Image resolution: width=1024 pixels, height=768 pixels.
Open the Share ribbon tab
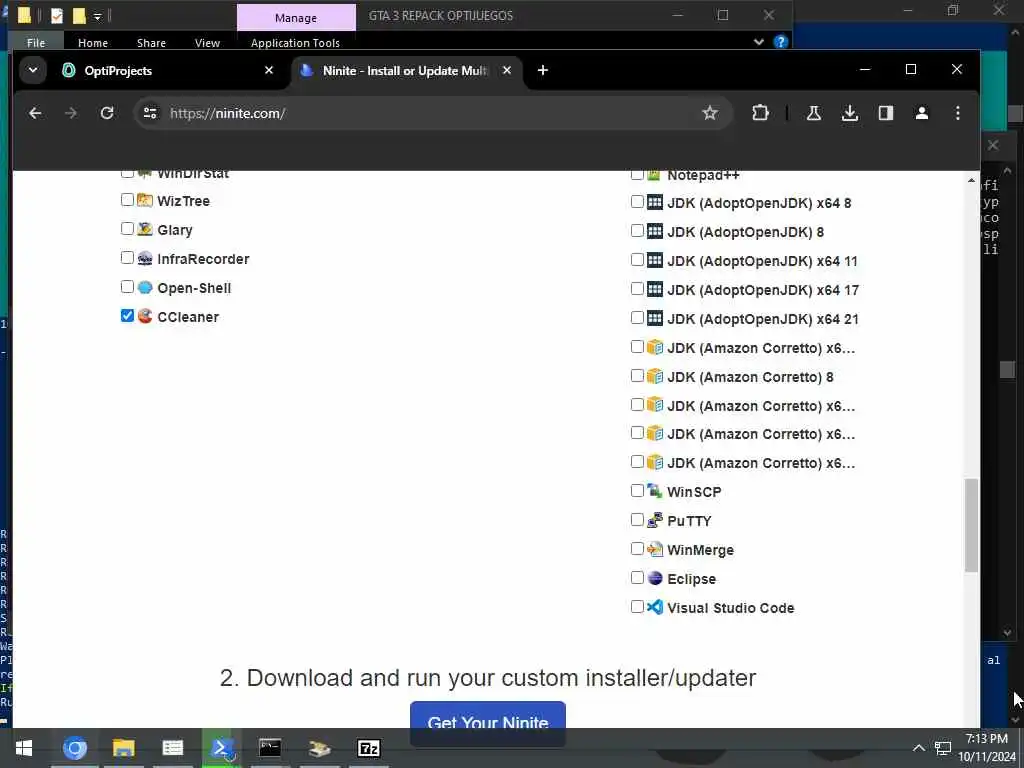[x=151, y=42]
